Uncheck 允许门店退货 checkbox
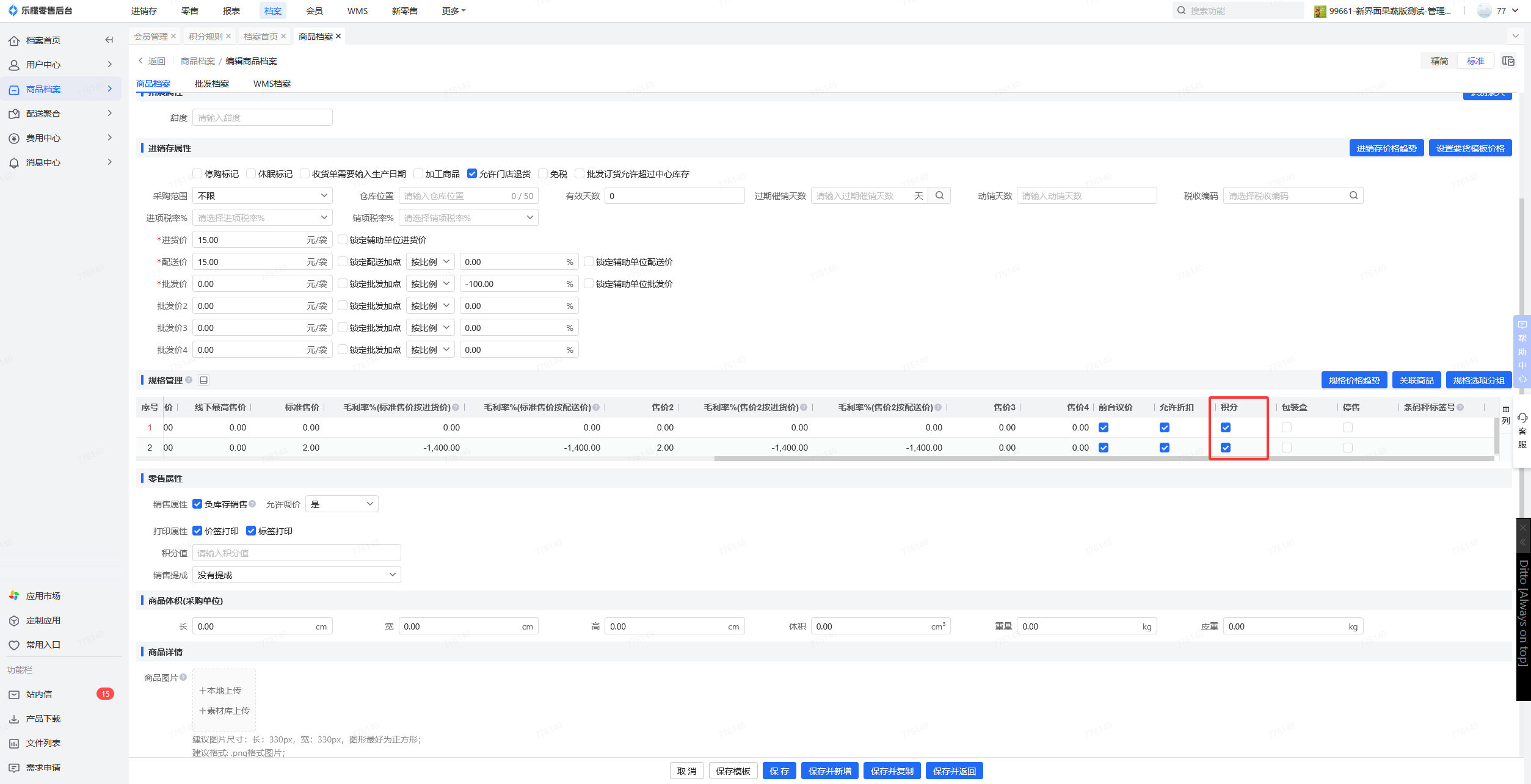This screenshot has width=1531, height=784. (472, 173)
